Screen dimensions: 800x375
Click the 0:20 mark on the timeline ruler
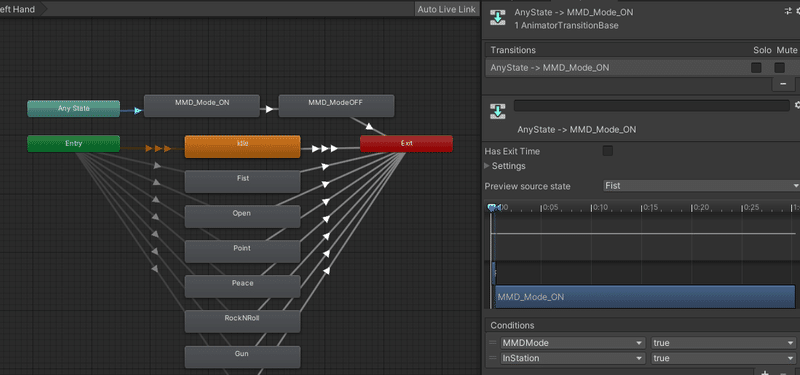click(x=700, y=208)
